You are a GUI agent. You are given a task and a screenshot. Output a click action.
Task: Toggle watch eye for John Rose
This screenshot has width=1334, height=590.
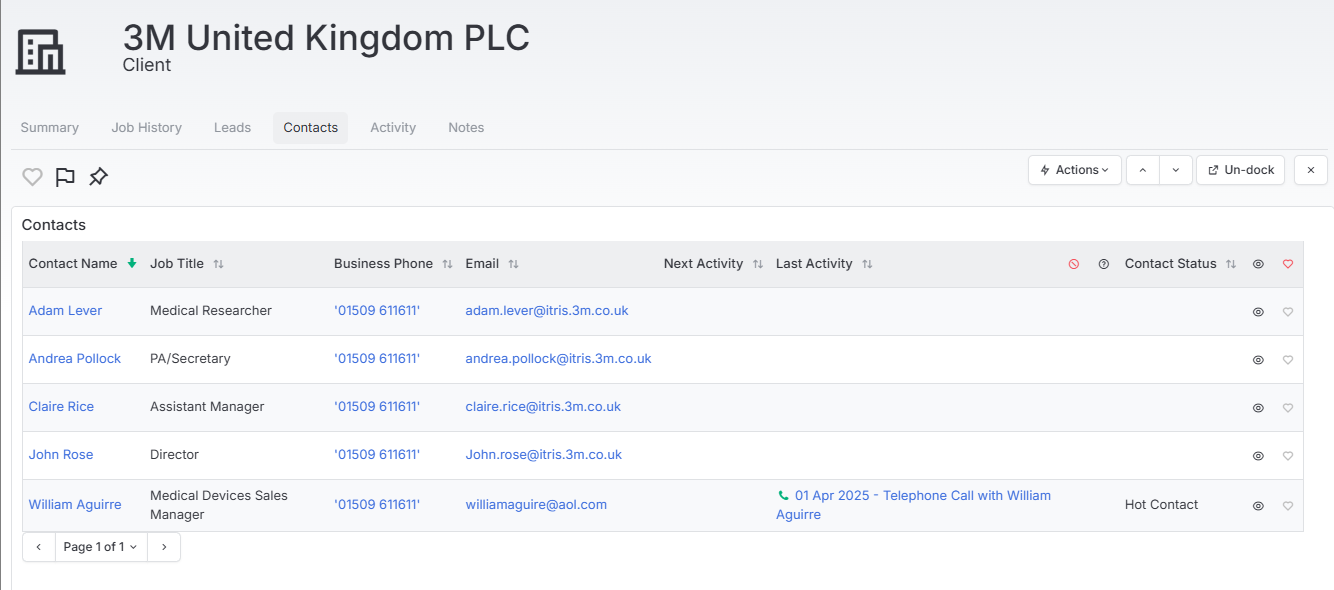[x=1258, y=456]
